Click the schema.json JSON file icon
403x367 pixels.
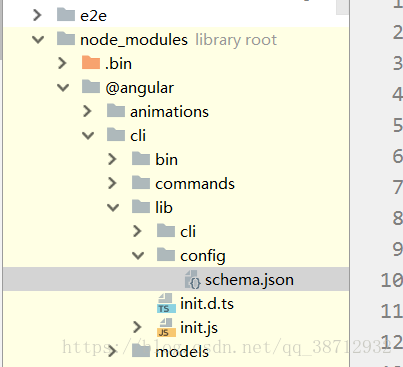click(x=193, y=279)
